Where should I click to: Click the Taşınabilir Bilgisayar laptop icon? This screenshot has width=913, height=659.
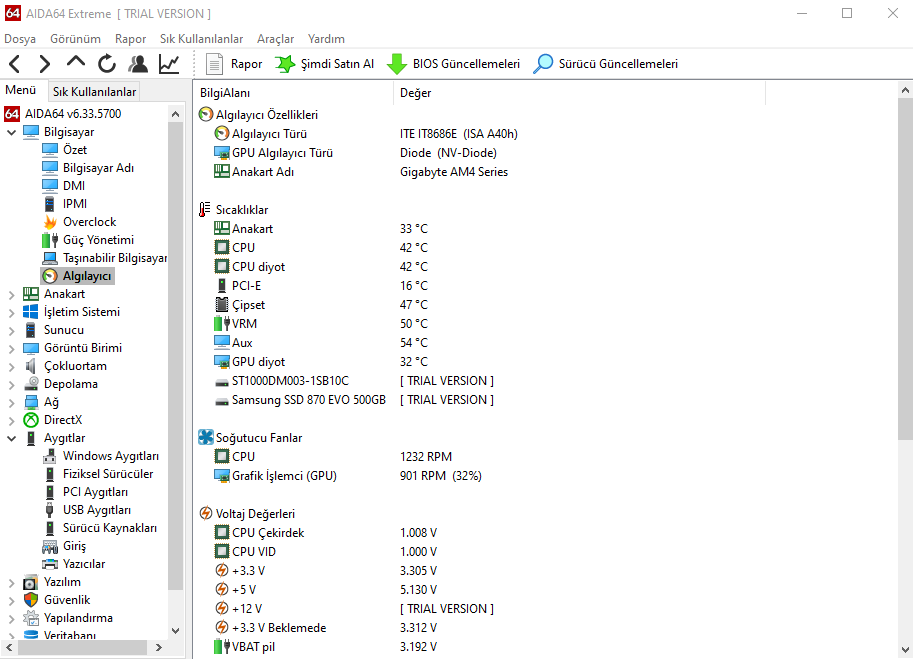(51, 258)
